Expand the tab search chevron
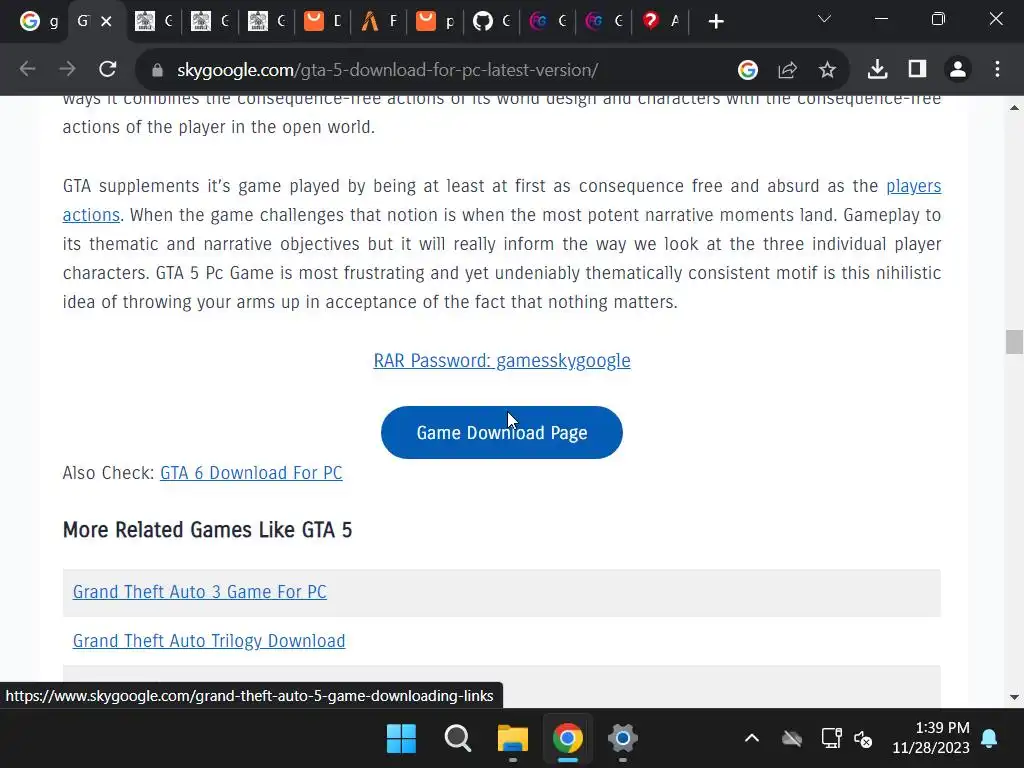Screen dimensions: 1024x768 pyautogui.click(x=824, y=19)
